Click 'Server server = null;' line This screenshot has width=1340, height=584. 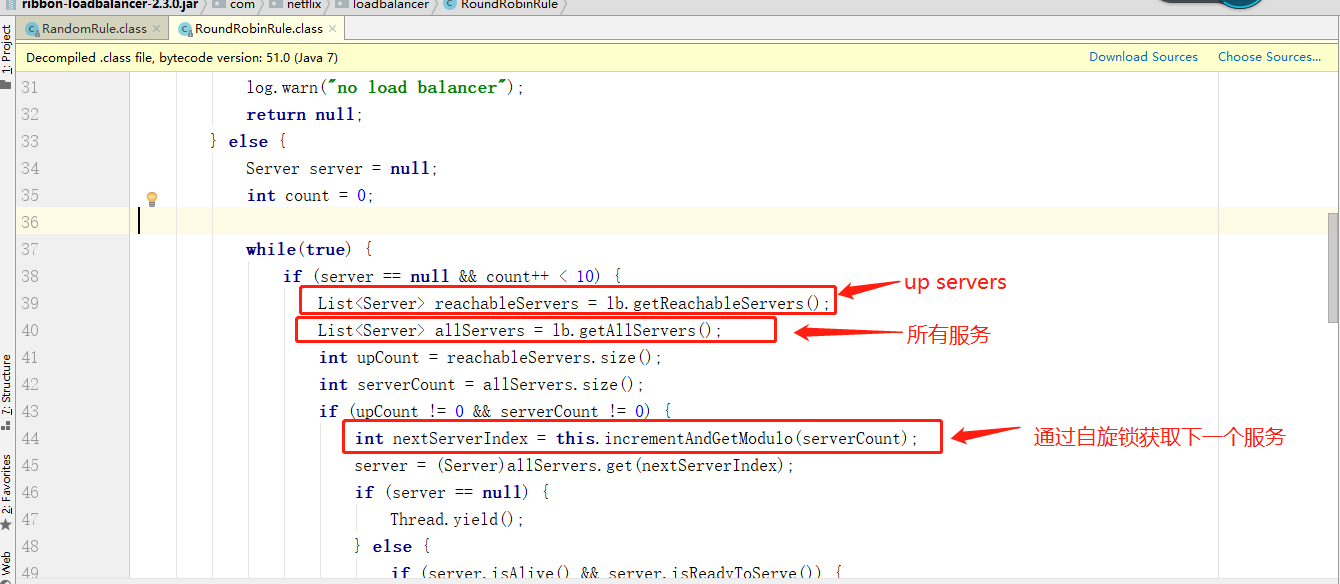(342, 169)
